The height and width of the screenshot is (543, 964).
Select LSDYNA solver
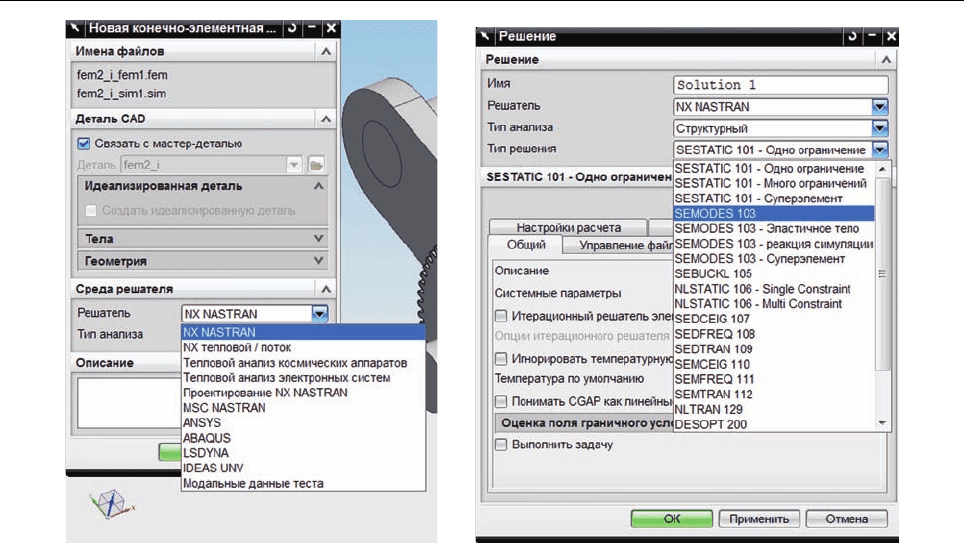(303, 453)
